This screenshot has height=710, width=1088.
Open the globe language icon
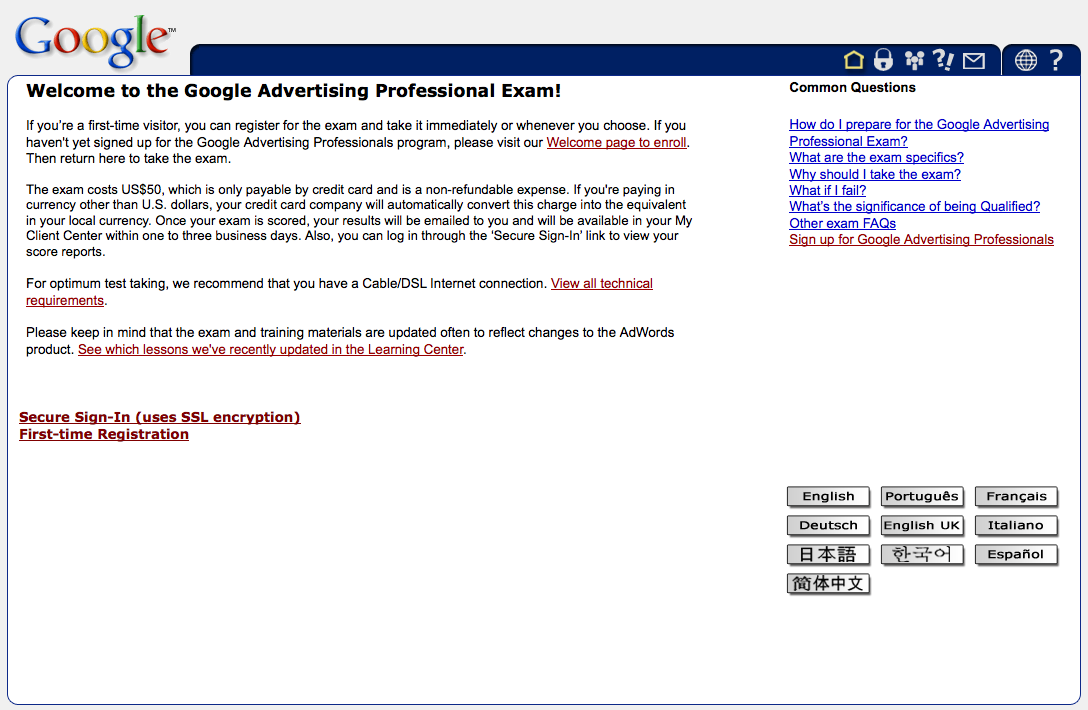point(1026,60)
